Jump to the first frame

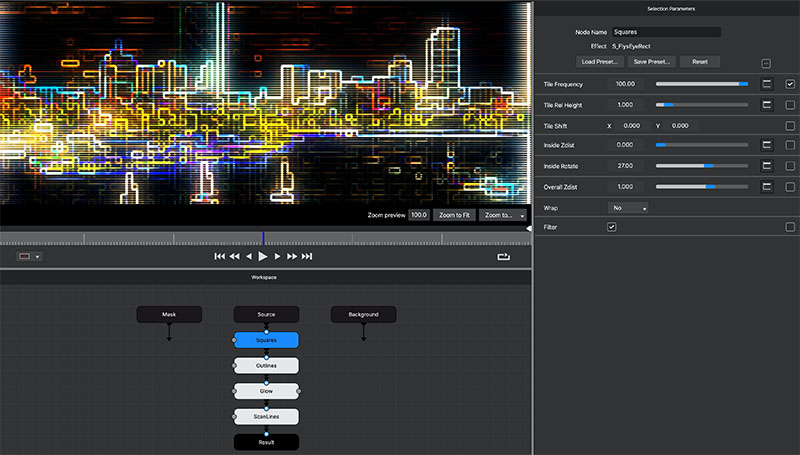(219, 257)
